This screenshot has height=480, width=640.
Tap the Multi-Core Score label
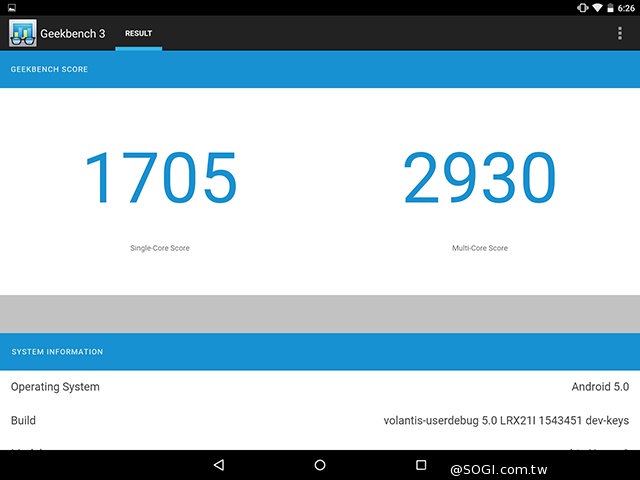click(480, 248)
